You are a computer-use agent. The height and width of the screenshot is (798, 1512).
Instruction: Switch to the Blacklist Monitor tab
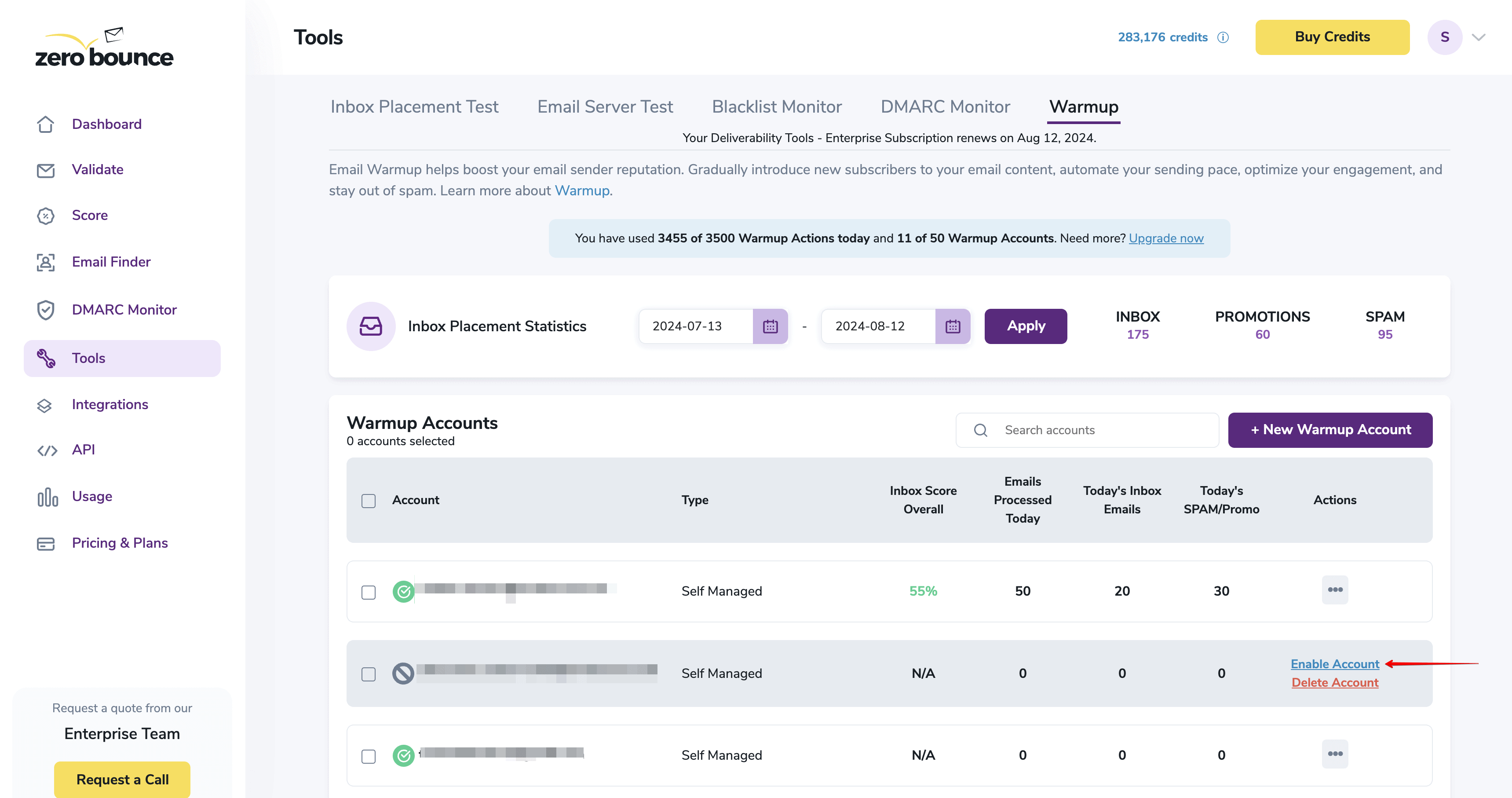point(777,106)
